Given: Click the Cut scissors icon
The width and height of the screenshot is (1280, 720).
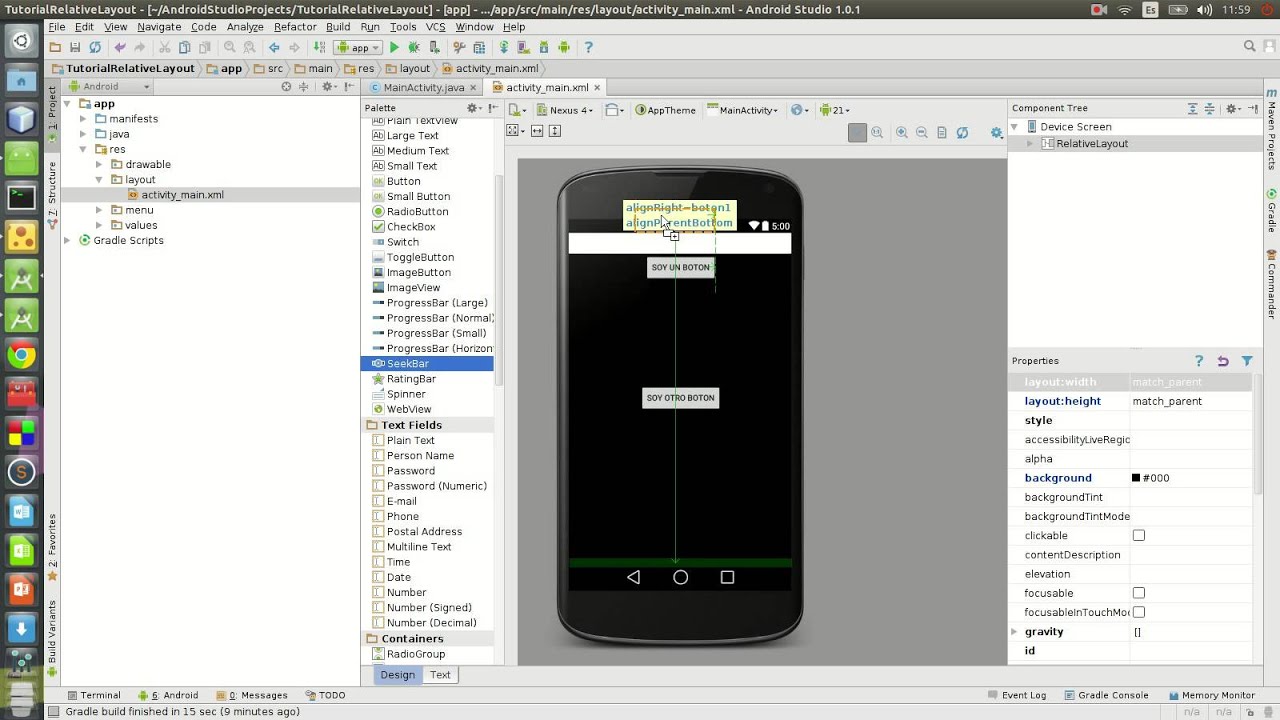Looking at the screenshot, I should (165, 47).
